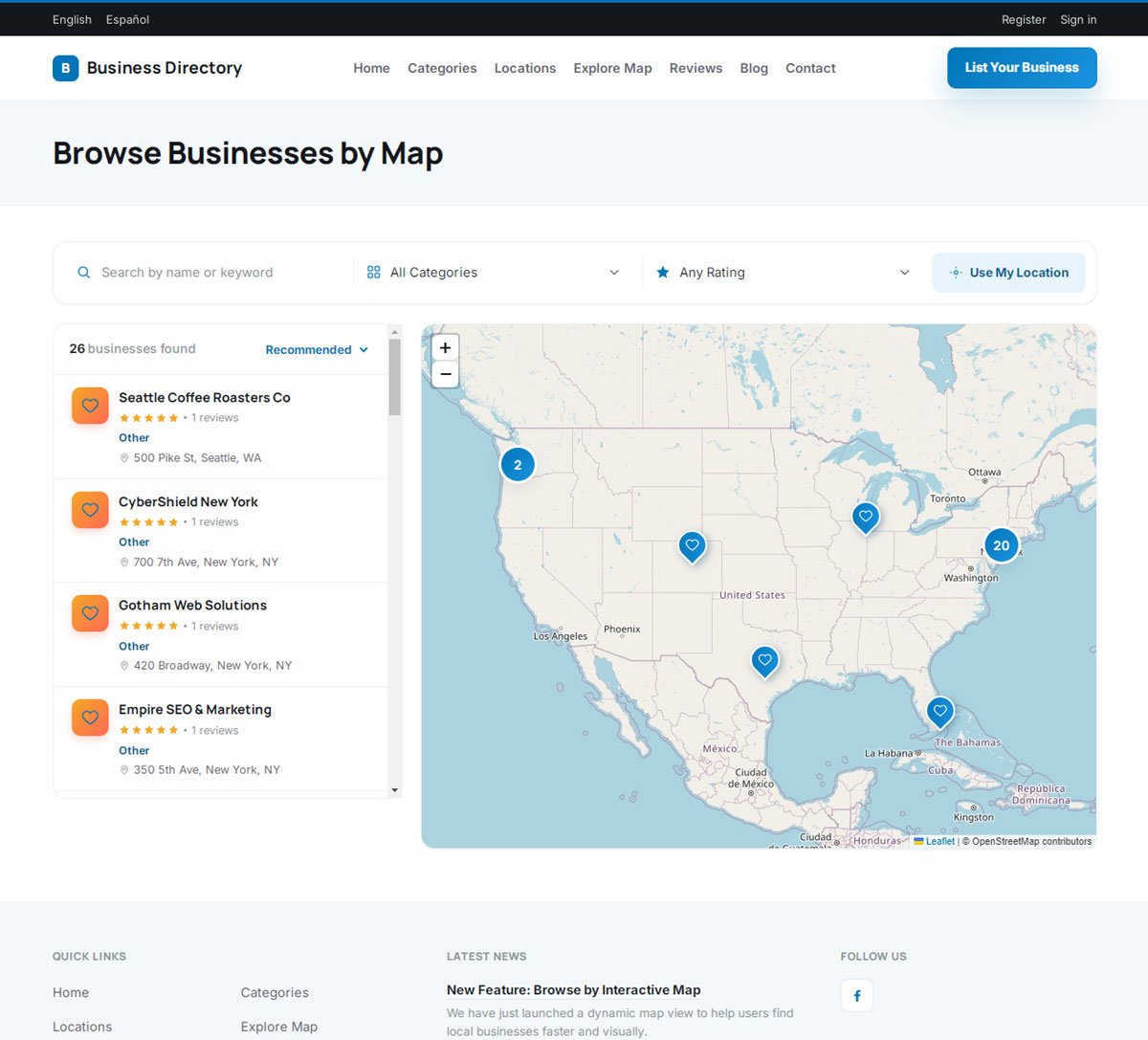The width and height of the screenshot is (1148, 1040).
Task: Open the Blog menu item
Action: pos(754,68)
